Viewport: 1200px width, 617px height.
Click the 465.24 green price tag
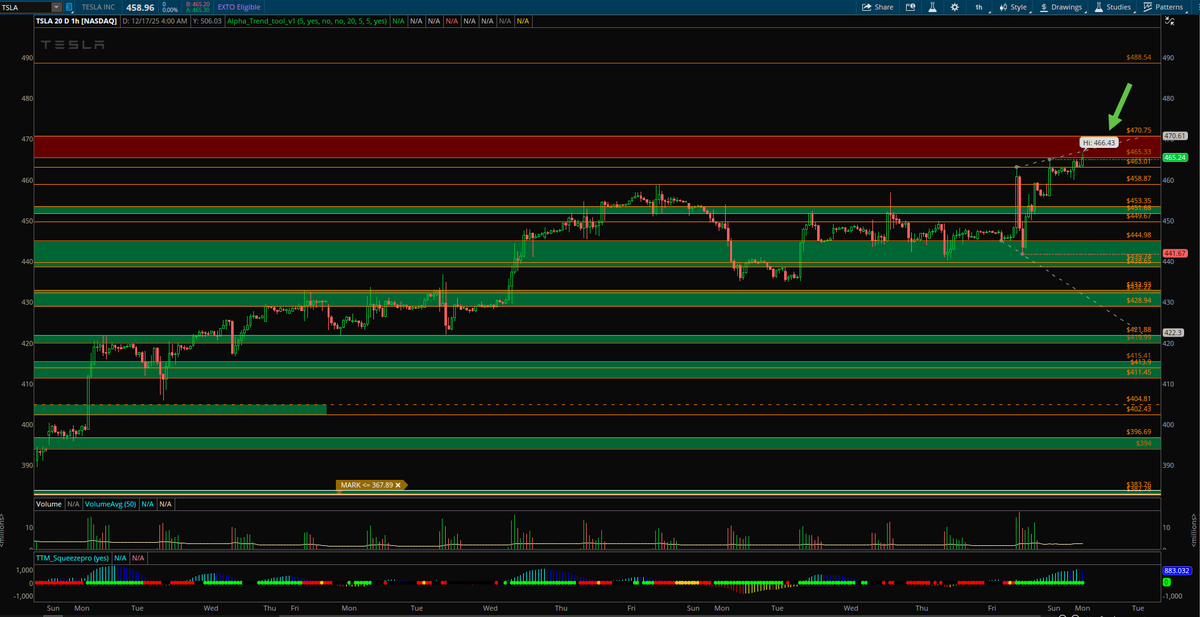click(x=1174, y=157)
